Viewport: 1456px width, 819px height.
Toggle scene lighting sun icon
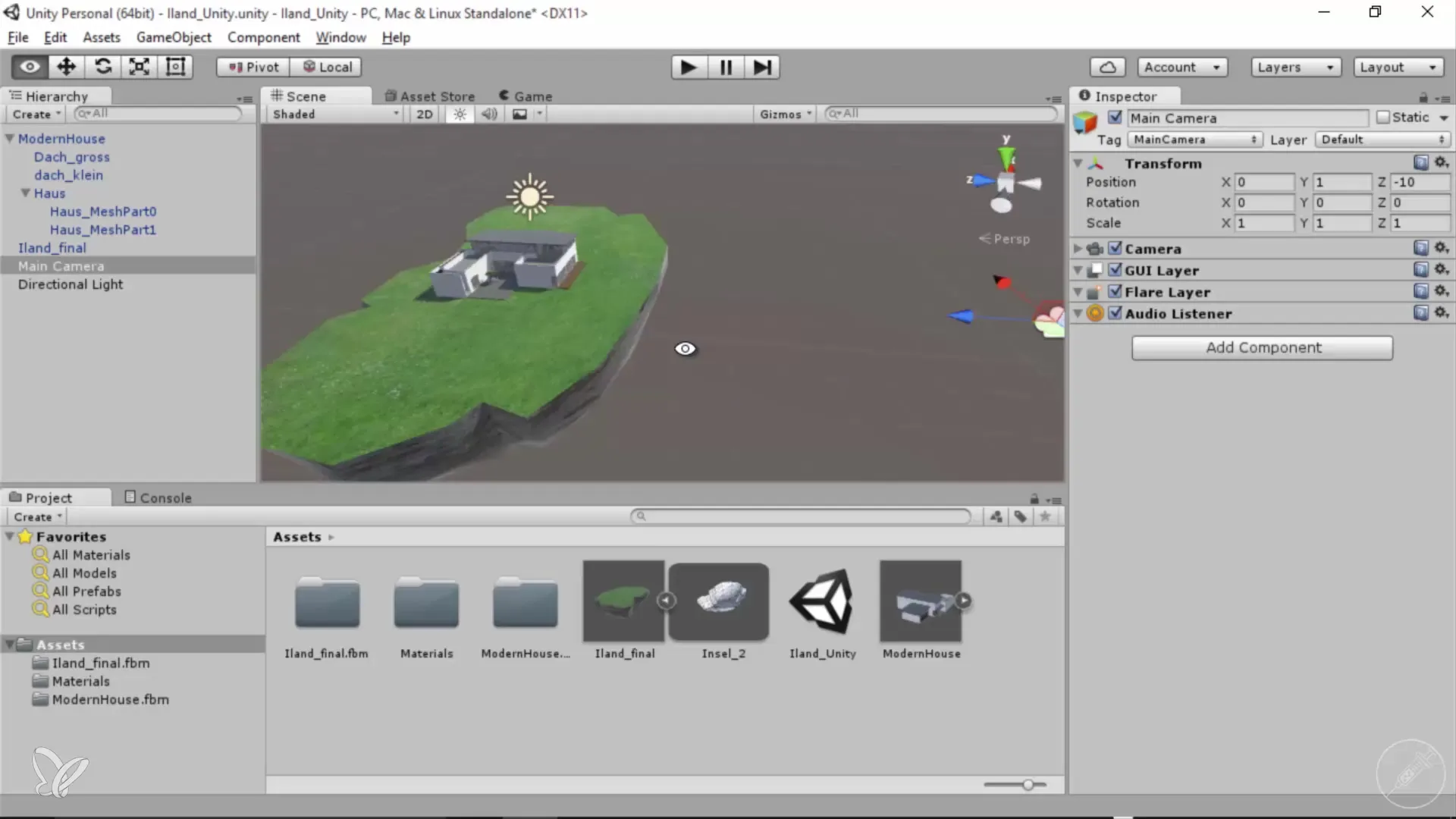pos(460,114)
